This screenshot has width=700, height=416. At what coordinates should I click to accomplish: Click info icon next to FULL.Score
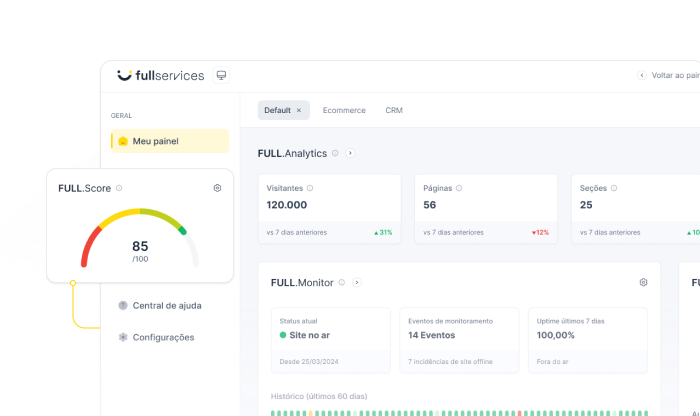point(119,188)
